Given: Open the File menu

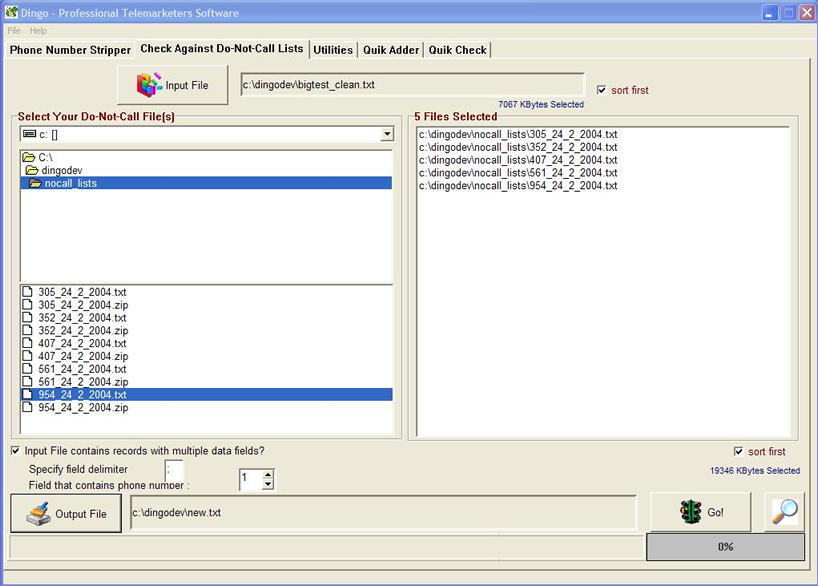Looking at the screenshot, I should tap(14, 31).
